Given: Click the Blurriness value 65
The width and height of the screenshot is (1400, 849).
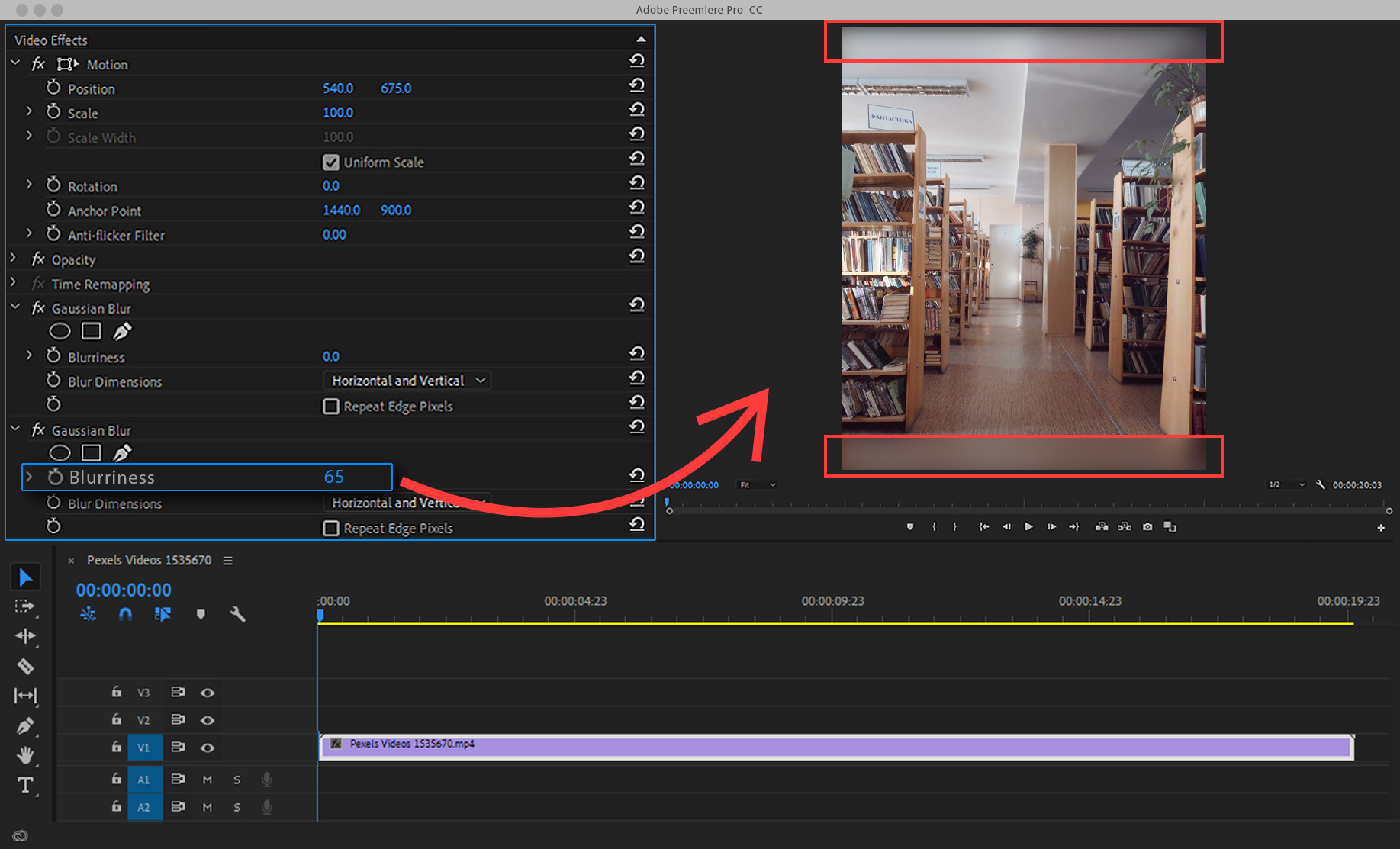Looking at the screenshot, I should point(334,477).
